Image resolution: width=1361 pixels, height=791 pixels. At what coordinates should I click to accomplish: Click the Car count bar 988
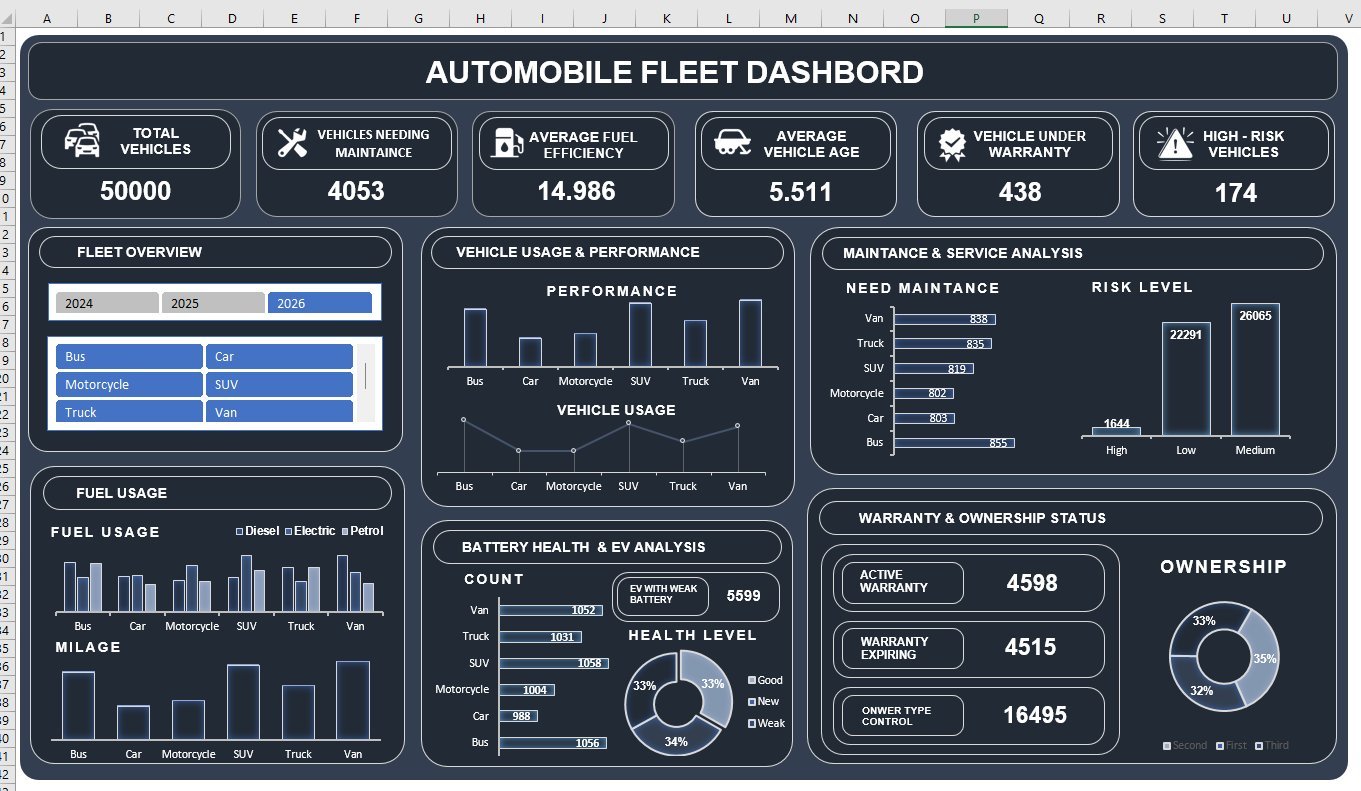tap(518, 716)
